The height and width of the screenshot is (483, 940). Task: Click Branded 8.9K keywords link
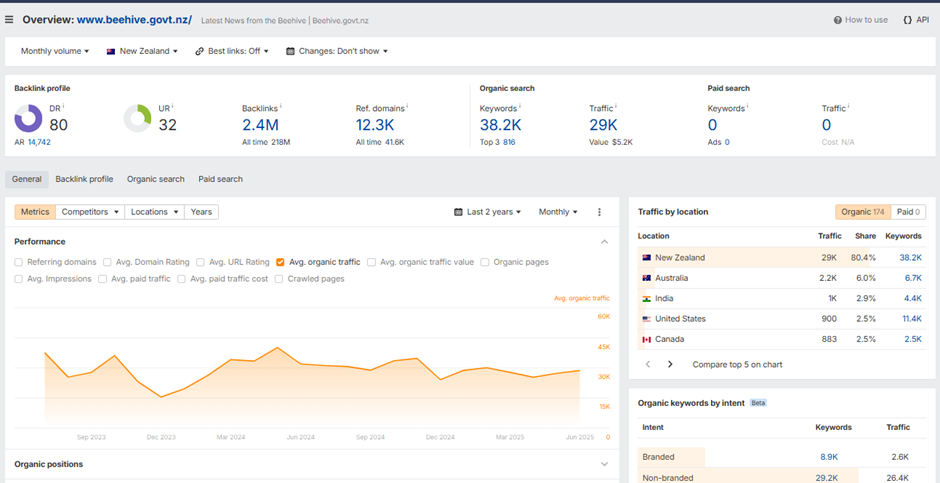pos(828,457)
